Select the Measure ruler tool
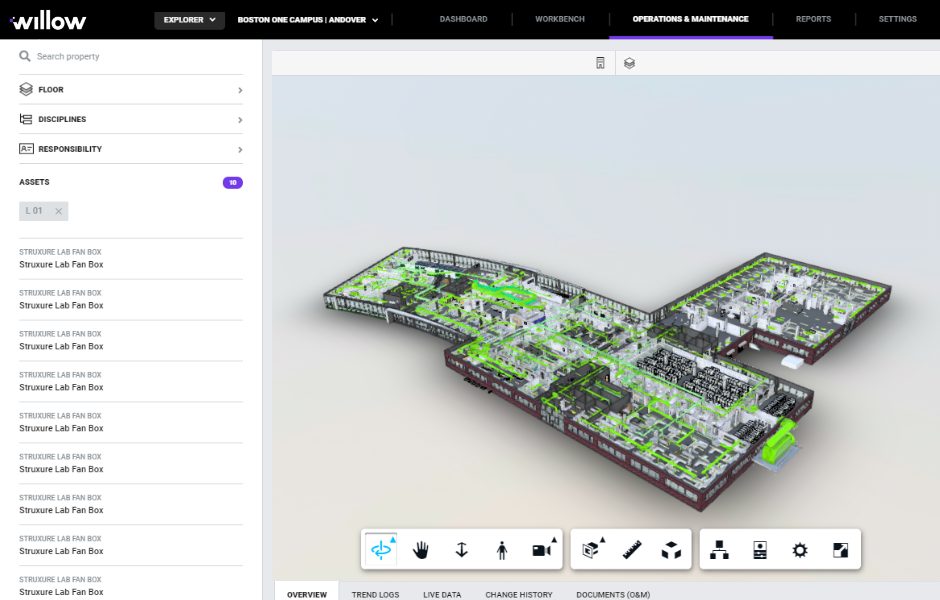The height and width of the screenshot is (600, 940). (631, 549)
